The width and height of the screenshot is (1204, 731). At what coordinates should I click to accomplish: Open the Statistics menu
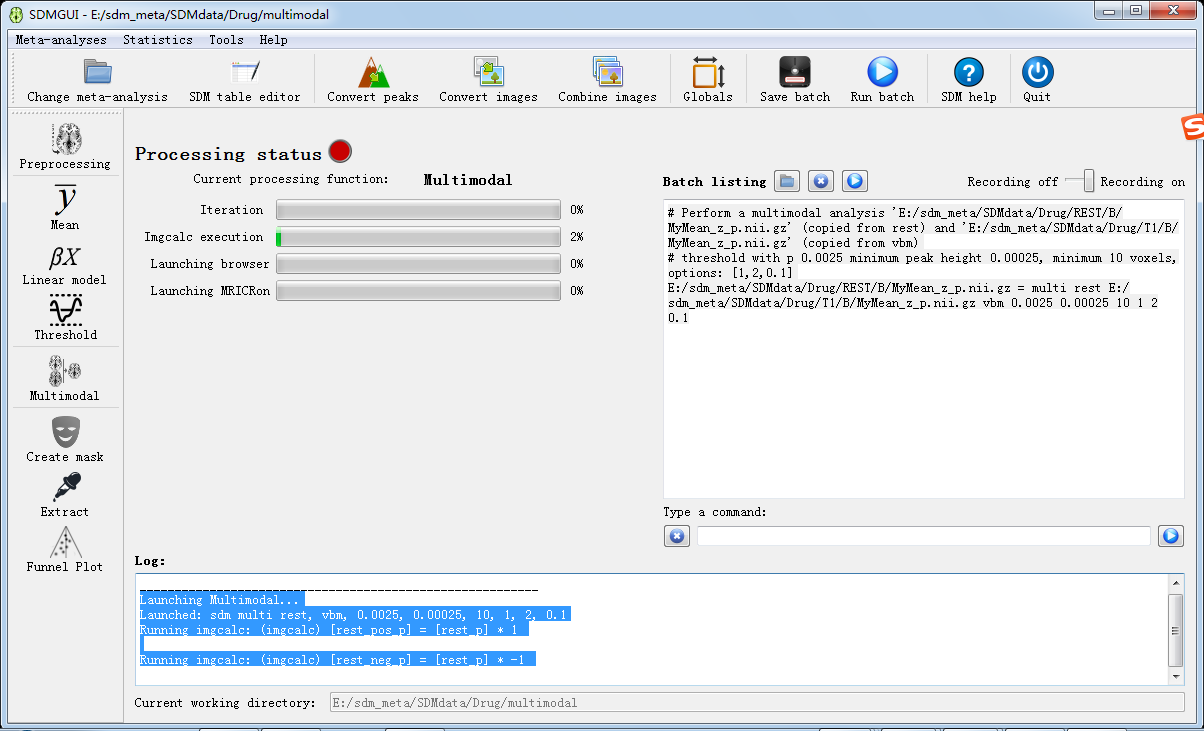click(157, 40)
